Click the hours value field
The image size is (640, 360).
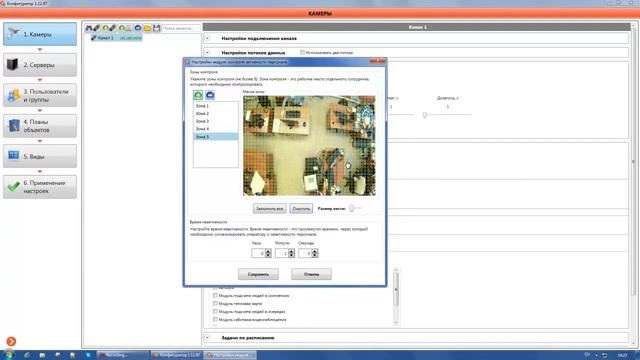pos(258,253)
